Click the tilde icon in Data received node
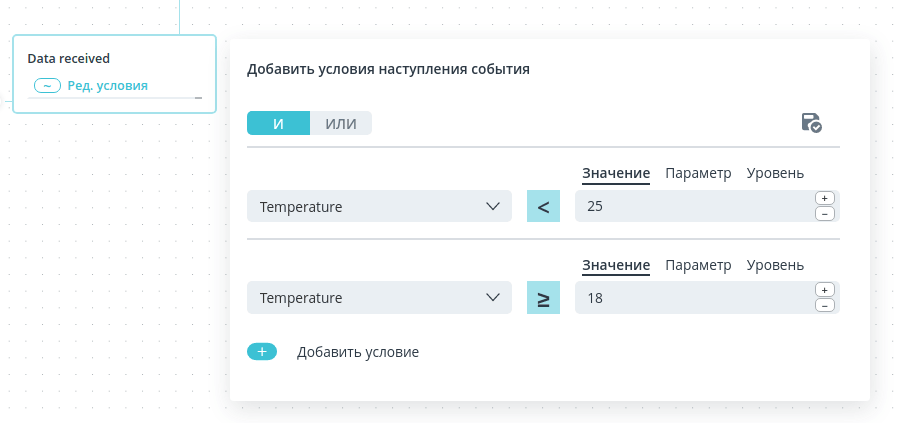 pyautogui.click(x=47, y=86)
